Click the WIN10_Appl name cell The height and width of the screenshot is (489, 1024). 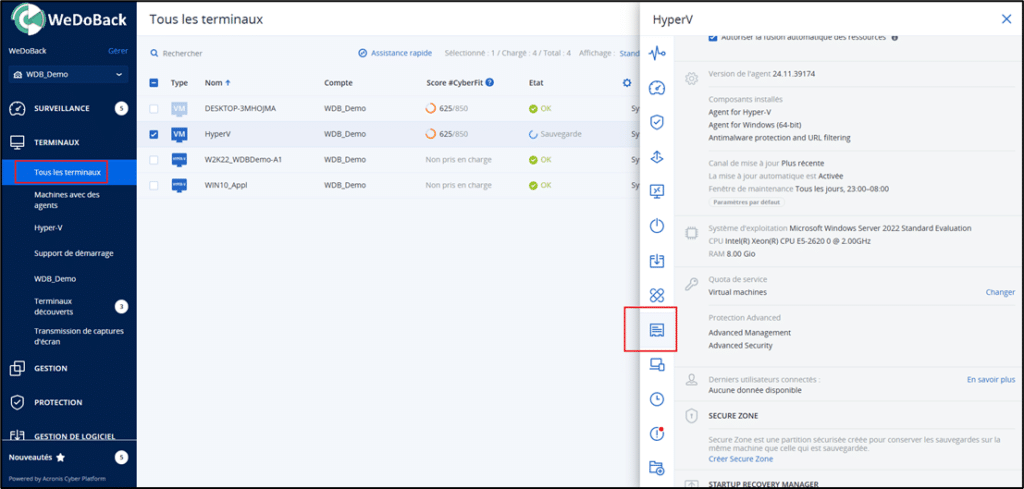coord(226,185)
